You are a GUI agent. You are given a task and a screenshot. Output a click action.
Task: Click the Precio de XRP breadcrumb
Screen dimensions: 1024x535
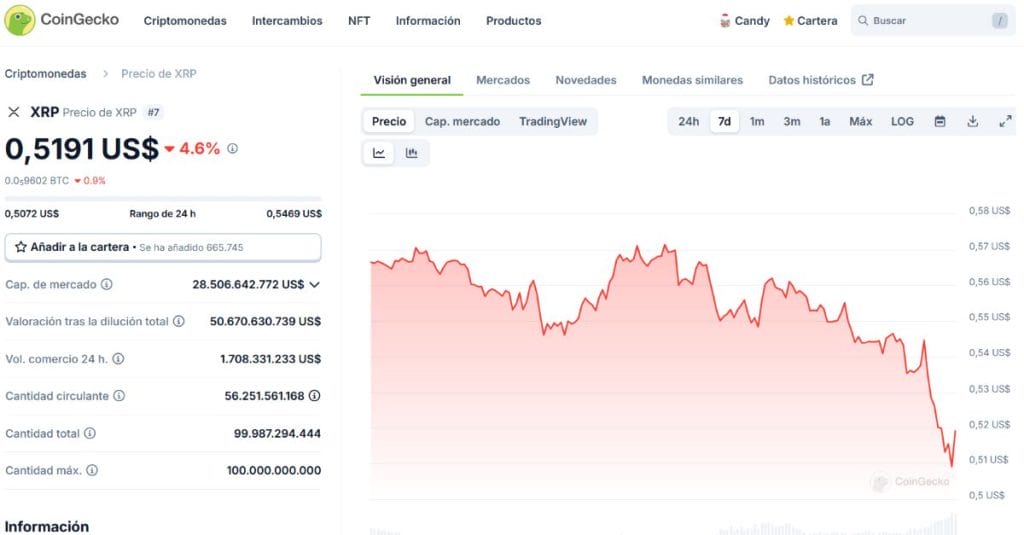pos(159,74)
